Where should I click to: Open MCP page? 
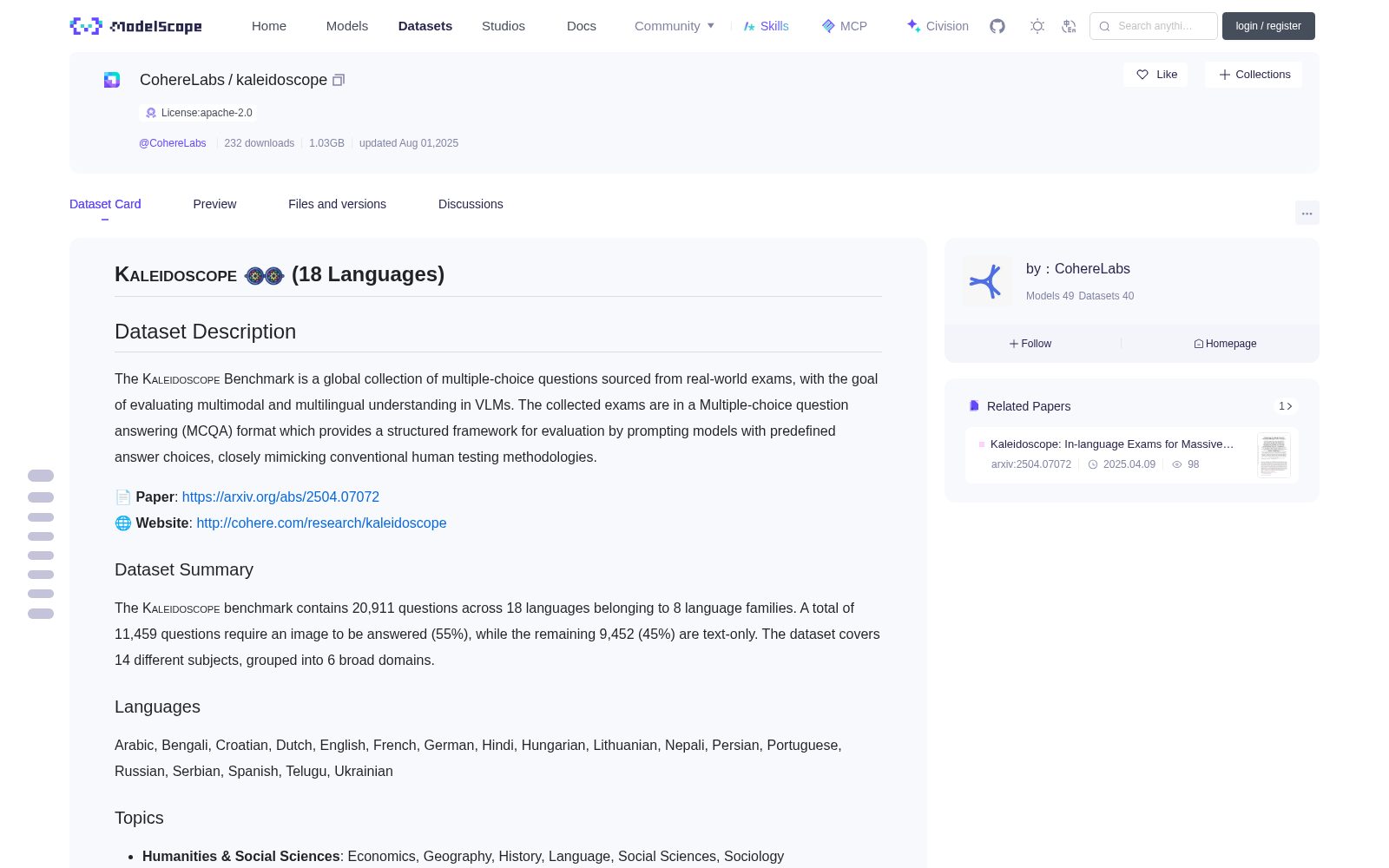click(845, 26)
